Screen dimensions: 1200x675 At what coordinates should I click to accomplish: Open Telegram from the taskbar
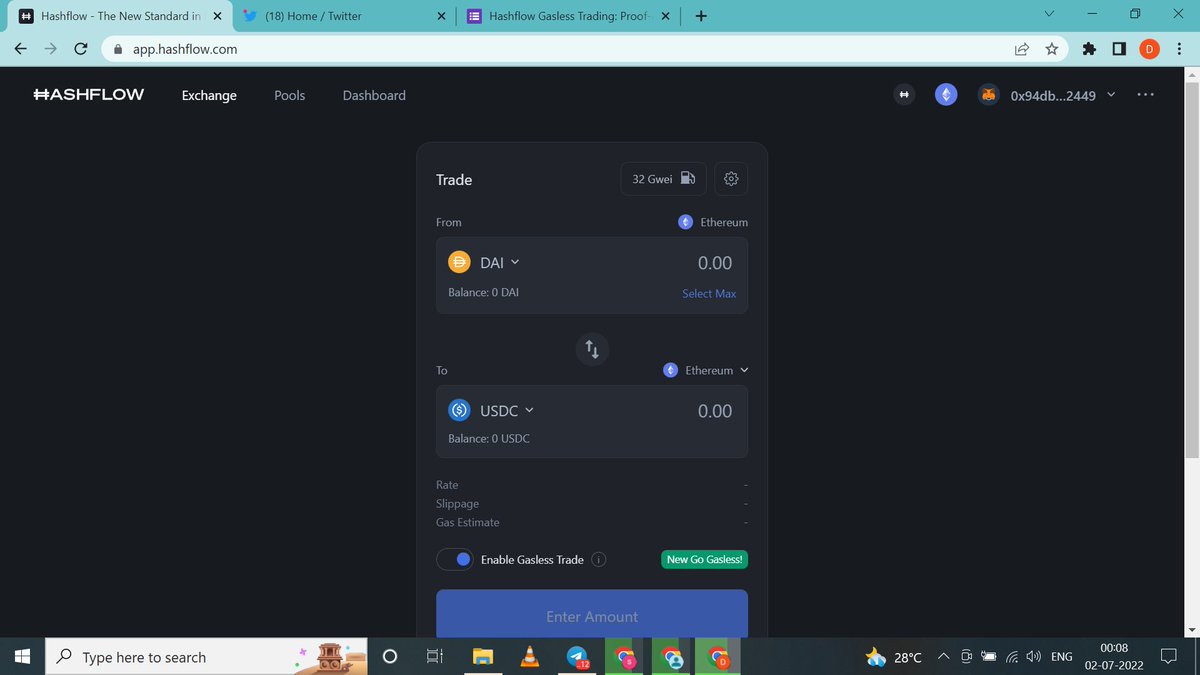(577, 657)
